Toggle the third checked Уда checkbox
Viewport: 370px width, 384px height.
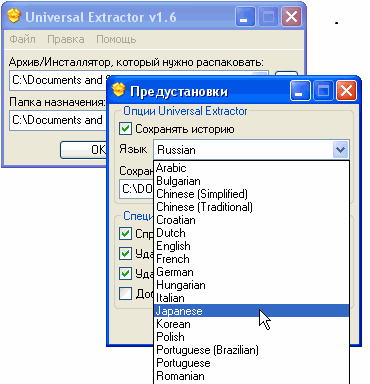pos(125,274)
